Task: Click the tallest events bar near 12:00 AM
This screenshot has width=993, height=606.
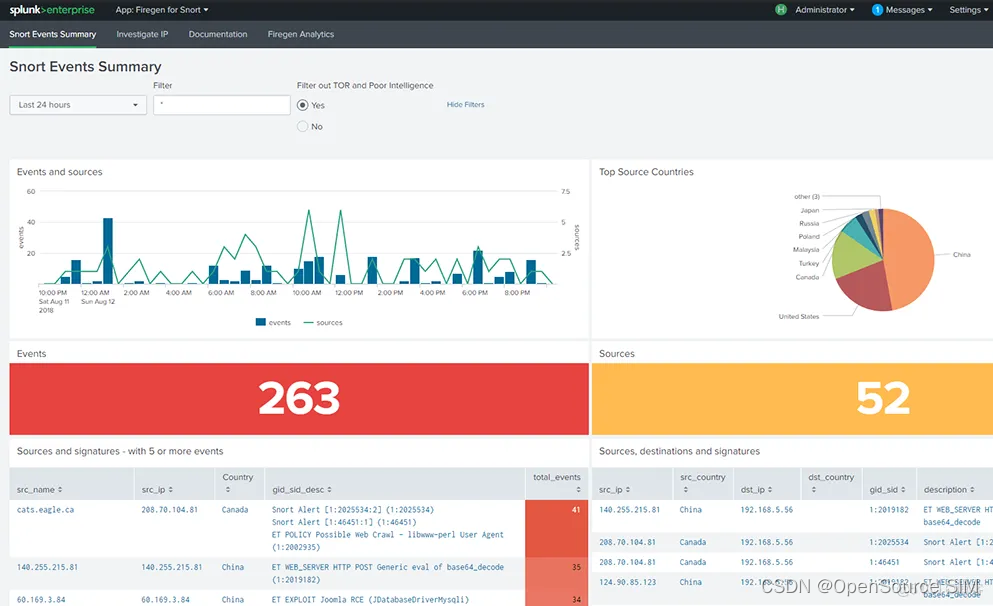Action: 108,251
